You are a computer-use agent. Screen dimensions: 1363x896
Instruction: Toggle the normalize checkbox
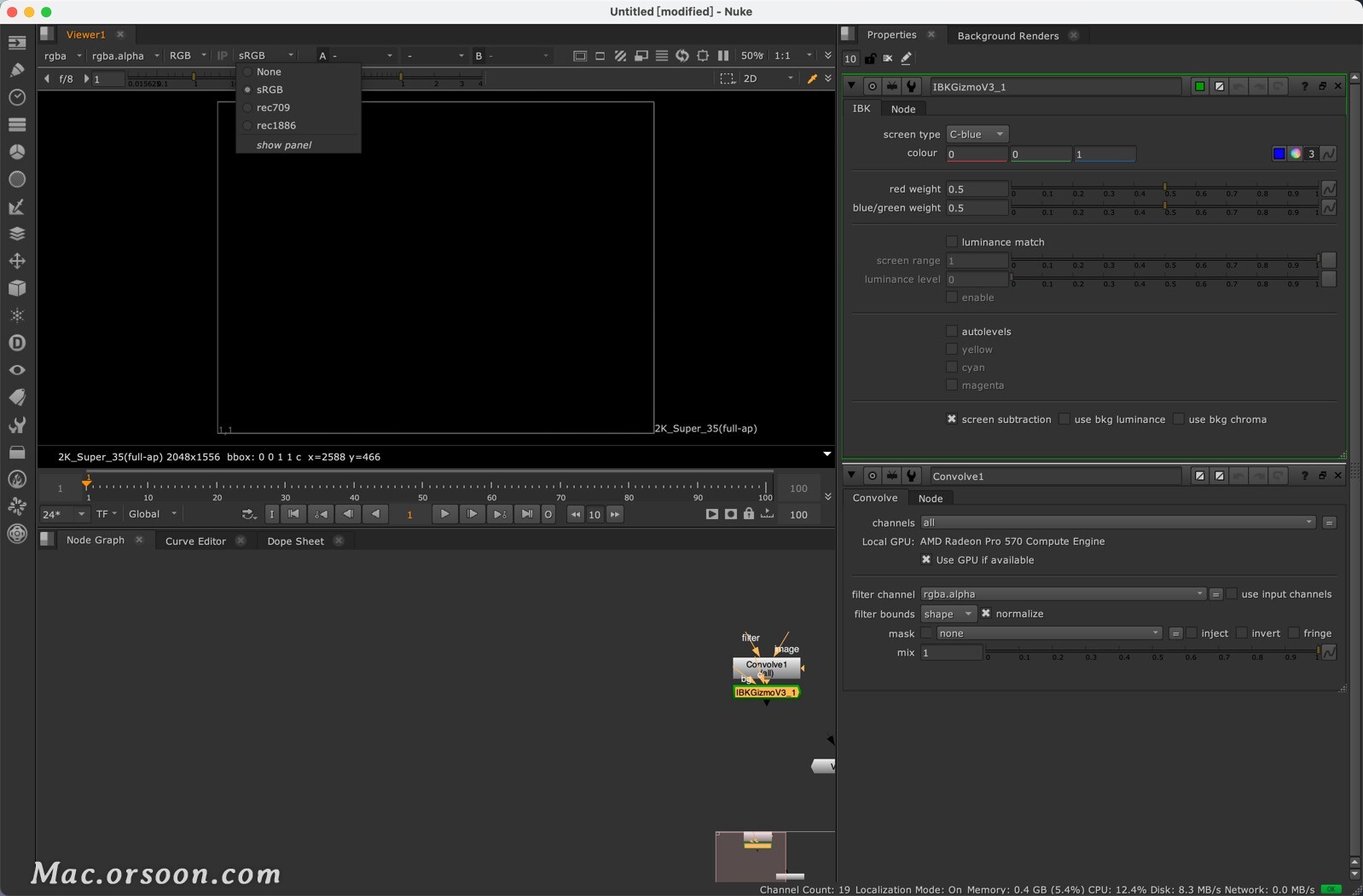click(986, 614)
